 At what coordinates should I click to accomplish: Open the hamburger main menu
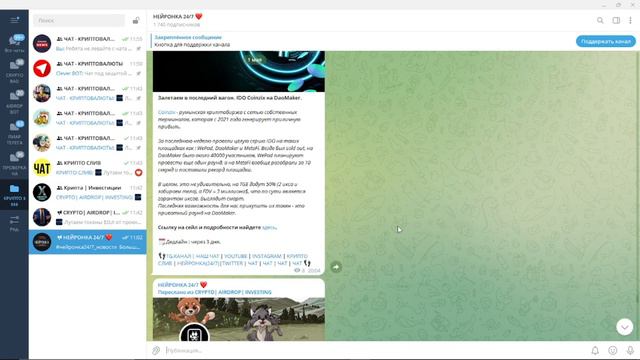[x=14, y=20]
